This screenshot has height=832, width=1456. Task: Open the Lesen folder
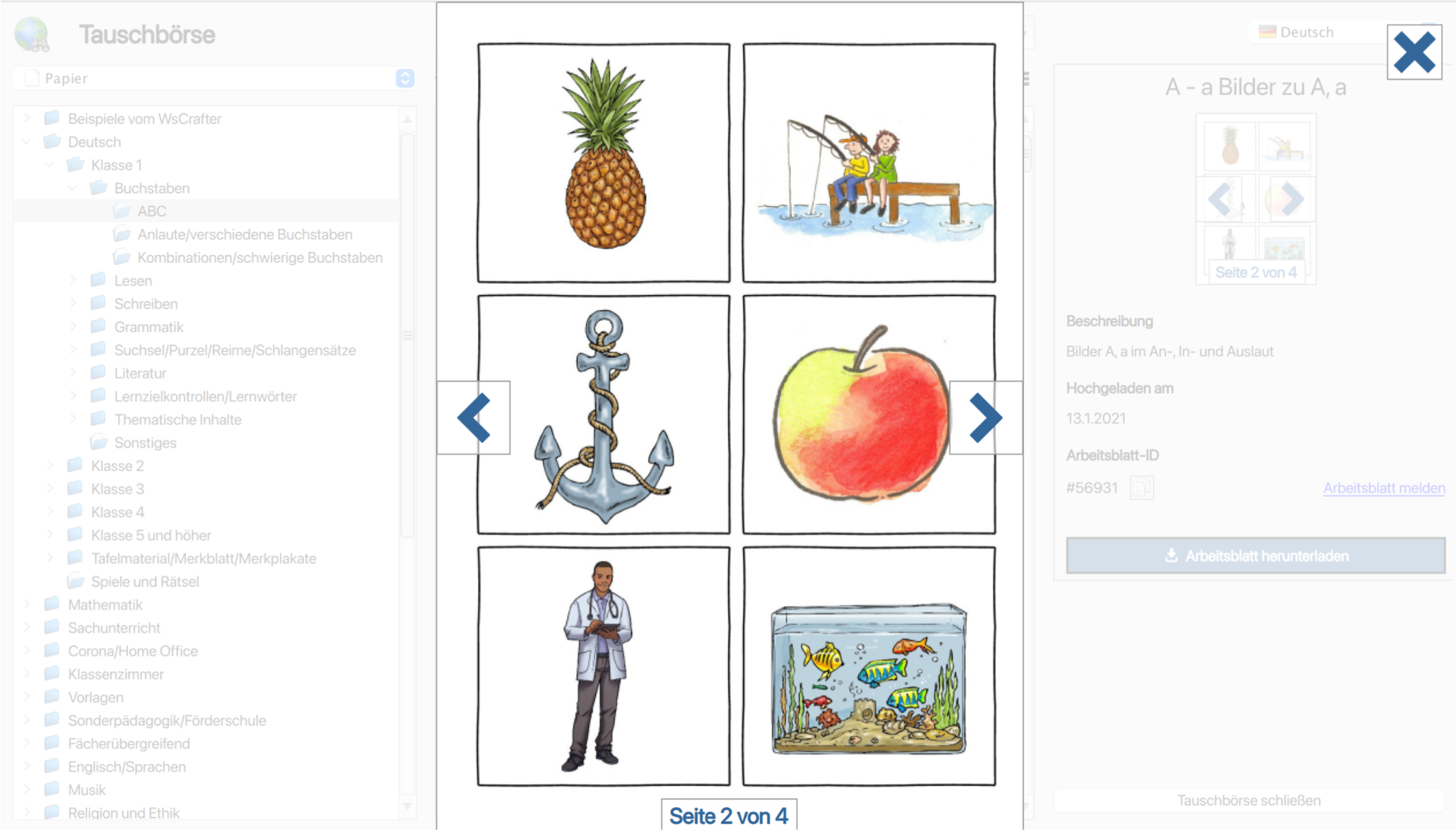133,281
